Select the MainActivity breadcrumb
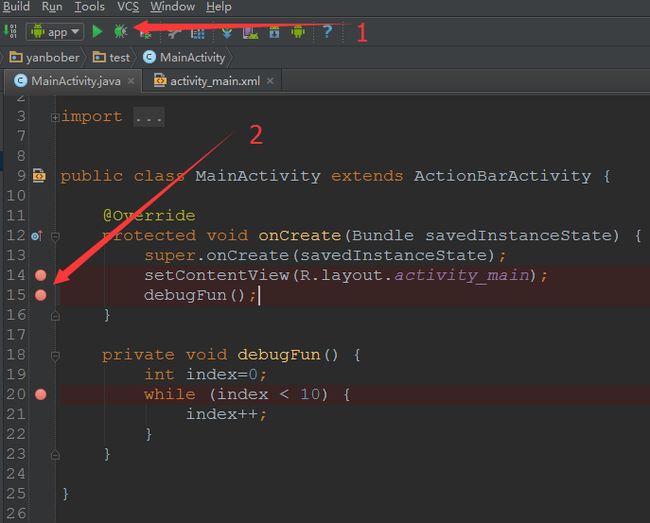Viewport: 650px width, 523px height. pos(184,57)
